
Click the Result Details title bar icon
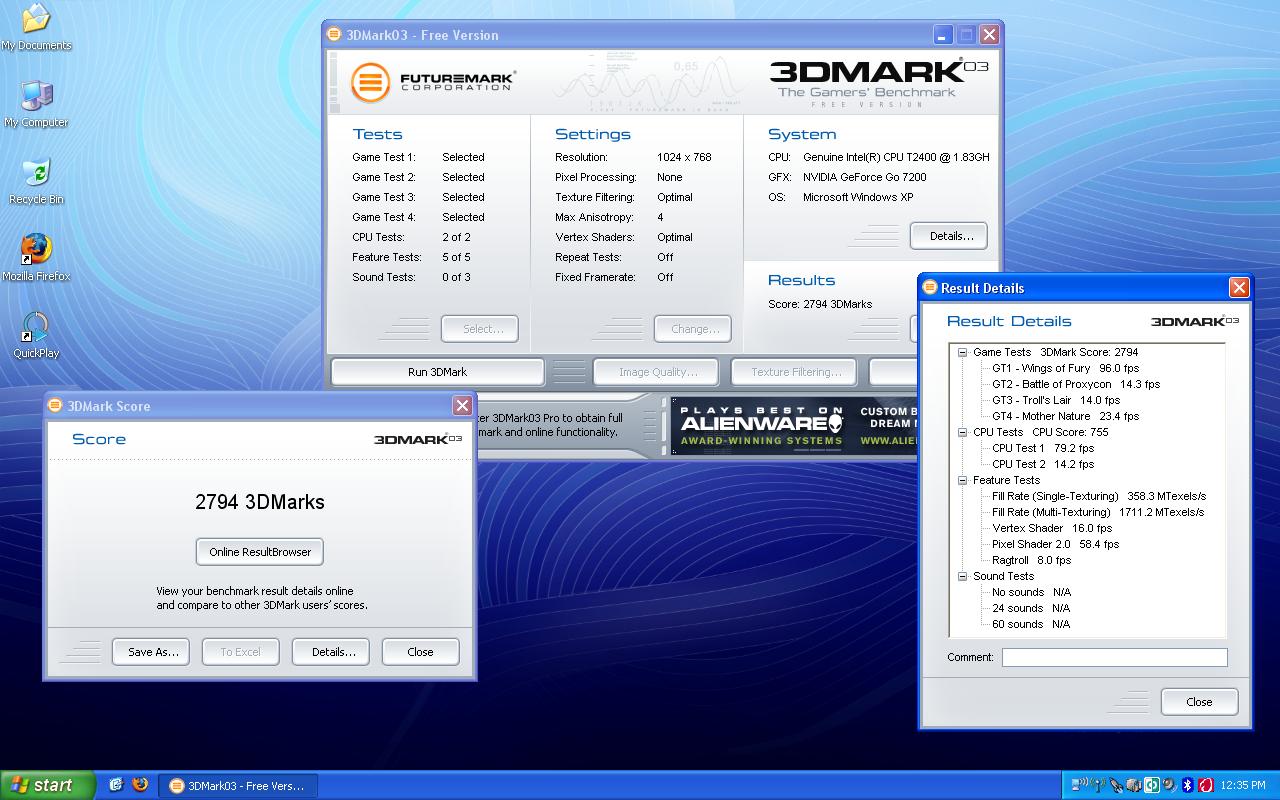pyautogui.click(x=930, y=287)
